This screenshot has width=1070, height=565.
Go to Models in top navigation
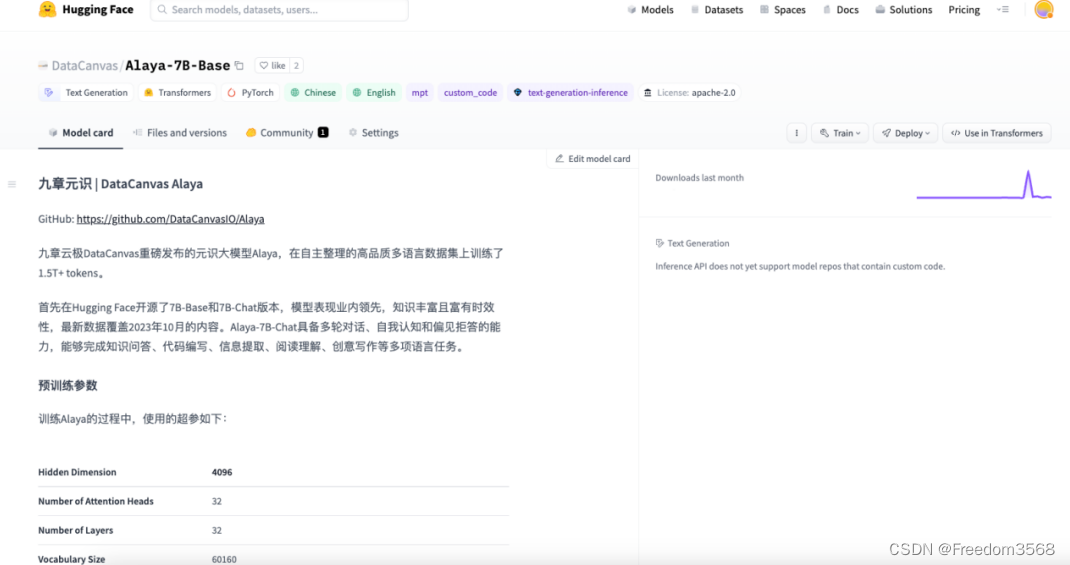point(650,10)
